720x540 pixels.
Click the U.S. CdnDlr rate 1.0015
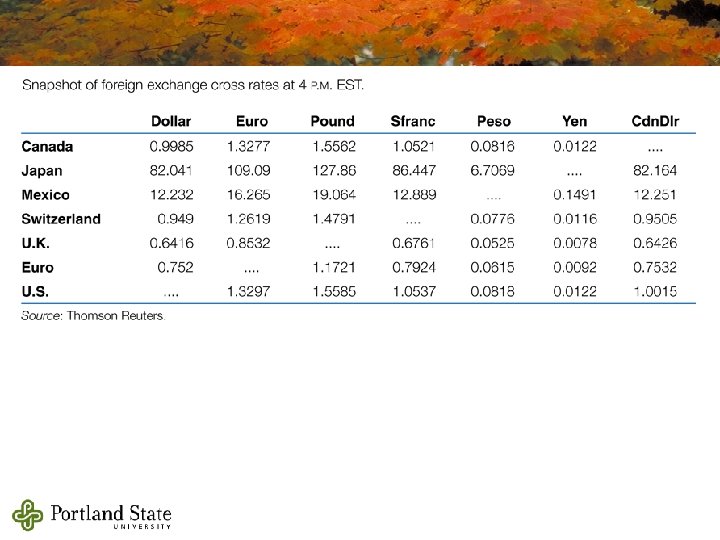pyautogui.click(x=655, y=292)
